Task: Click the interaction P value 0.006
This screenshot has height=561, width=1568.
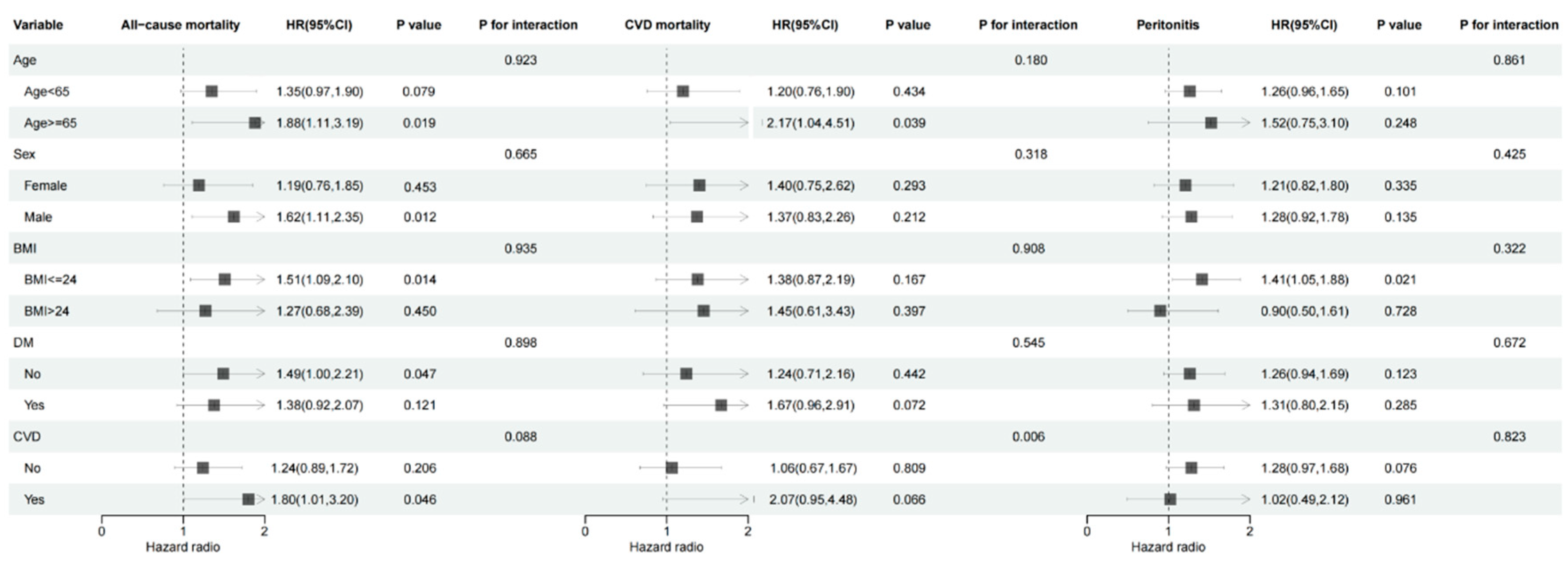Action: (1028, 436)
